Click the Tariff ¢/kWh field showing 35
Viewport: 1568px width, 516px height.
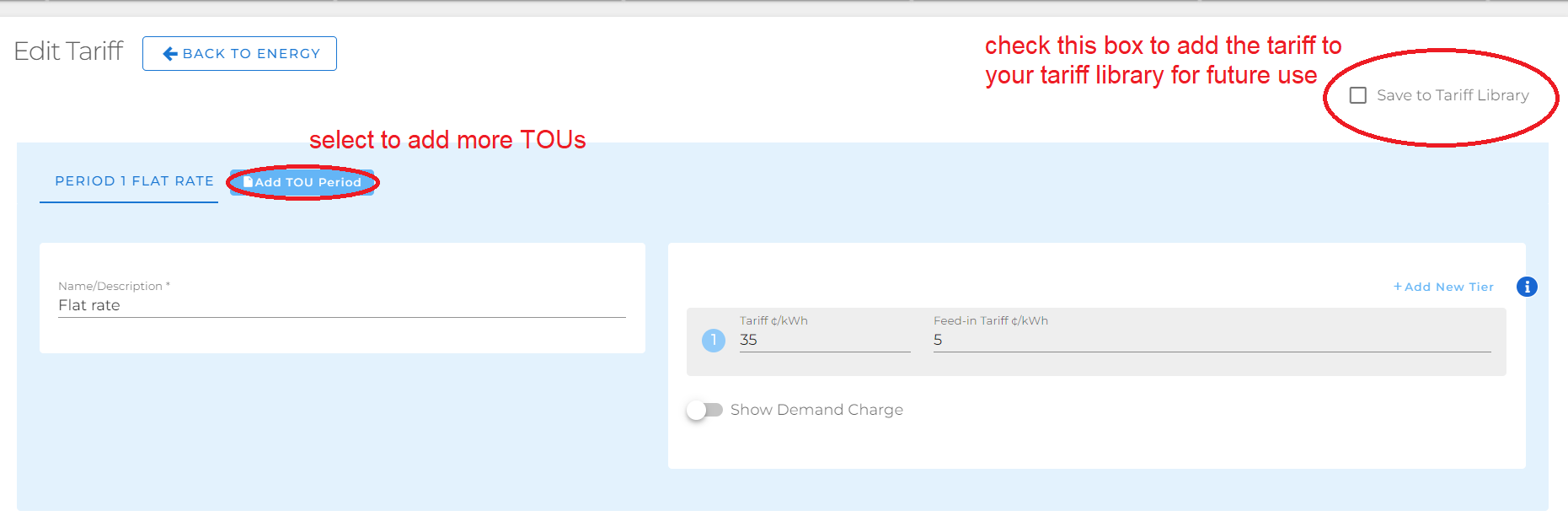824,340
